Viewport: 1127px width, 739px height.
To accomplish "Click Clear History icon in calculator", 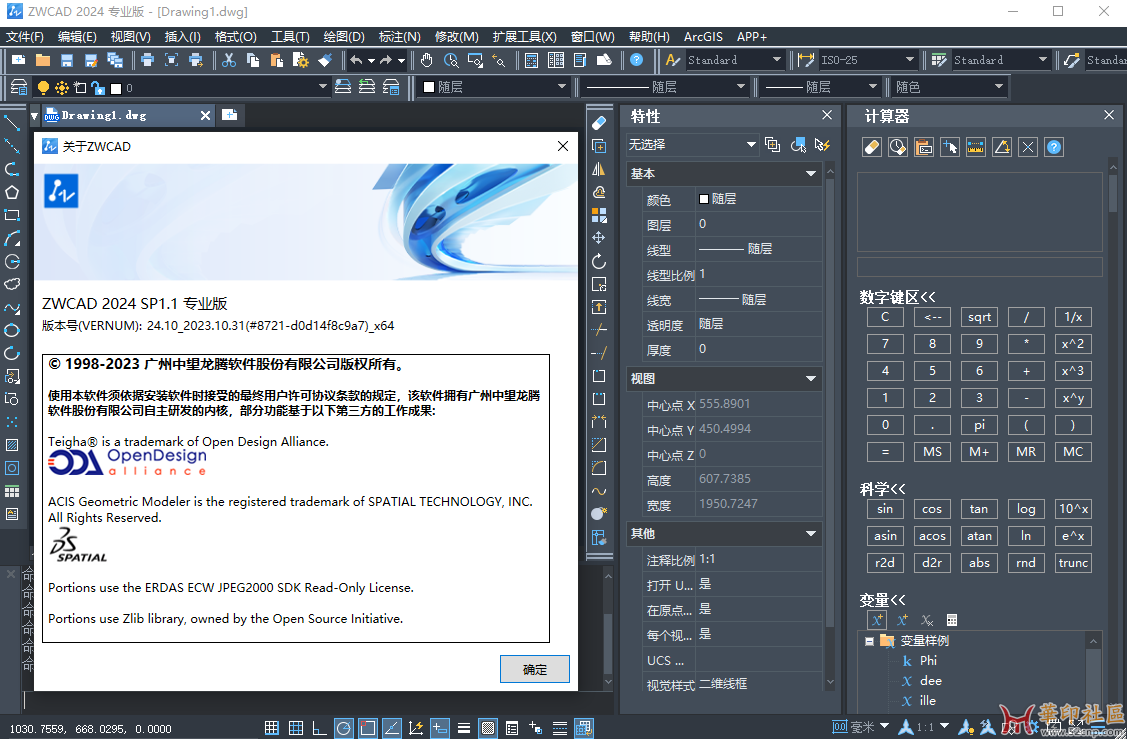I will click(898, 147).
